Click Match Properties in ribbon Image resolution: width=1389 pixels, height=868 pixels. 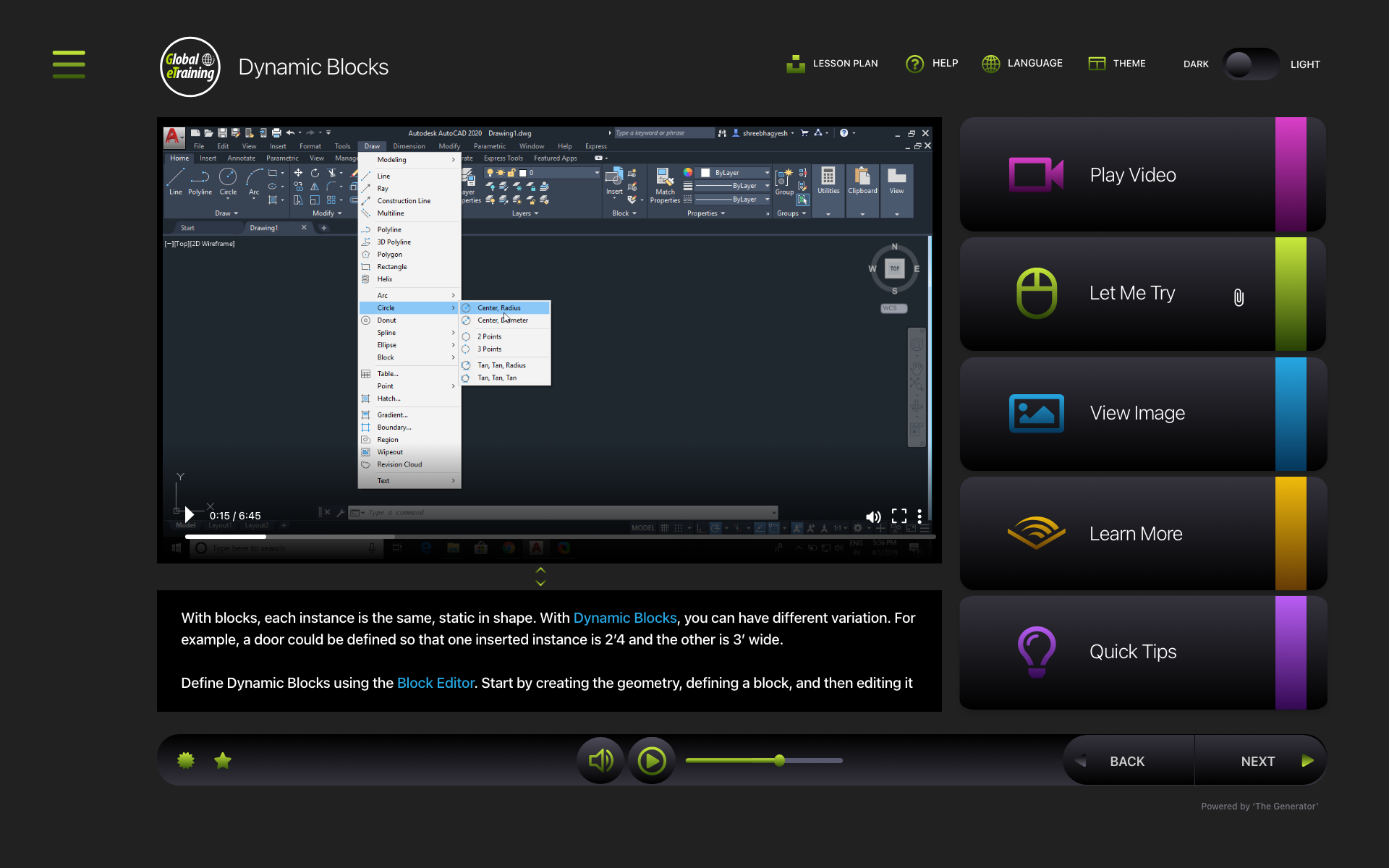(665, 186)
